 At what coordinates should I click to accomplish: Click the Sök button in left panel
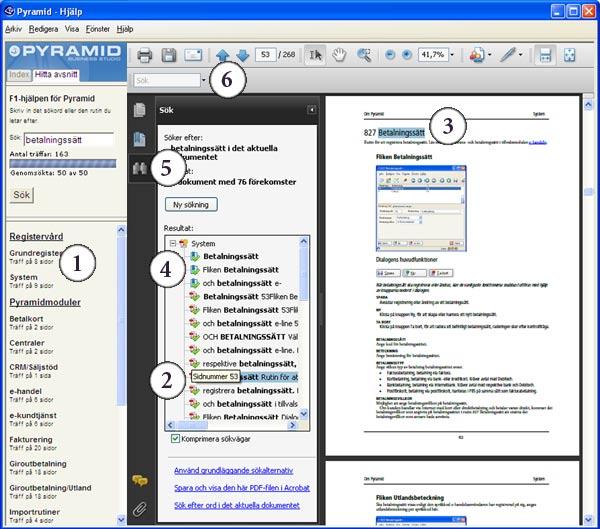pyautogui.click(x=21, y=195)
